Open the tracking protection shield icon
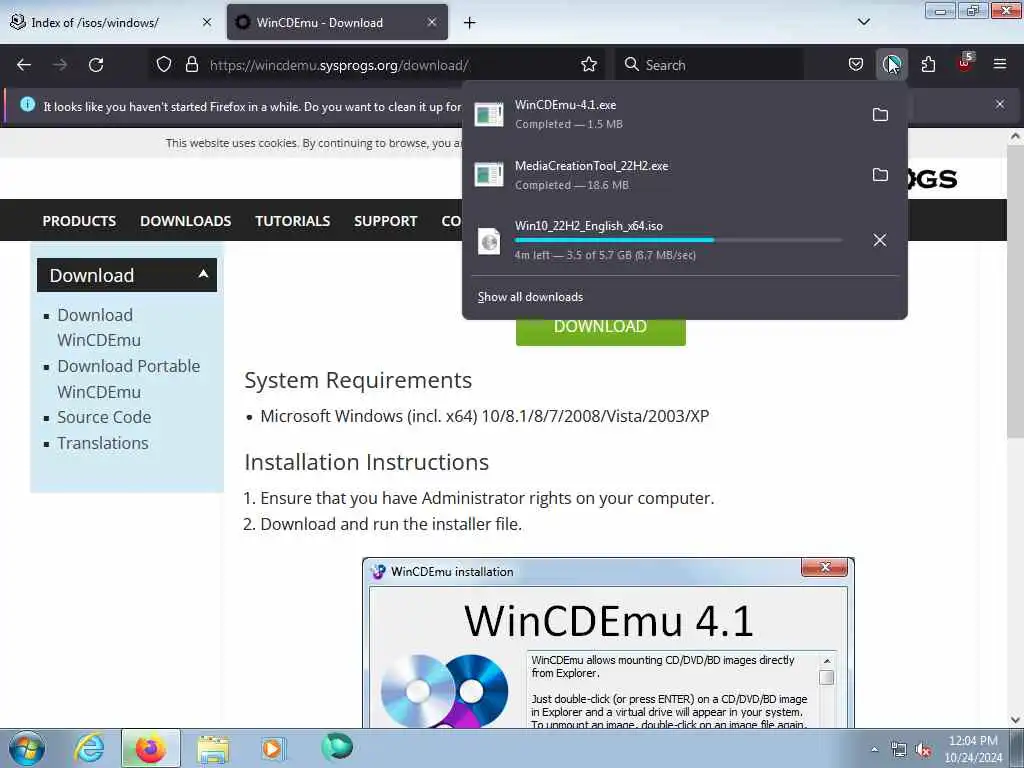The width and height of the screenshot is (1024, 768). pos(164,64)
